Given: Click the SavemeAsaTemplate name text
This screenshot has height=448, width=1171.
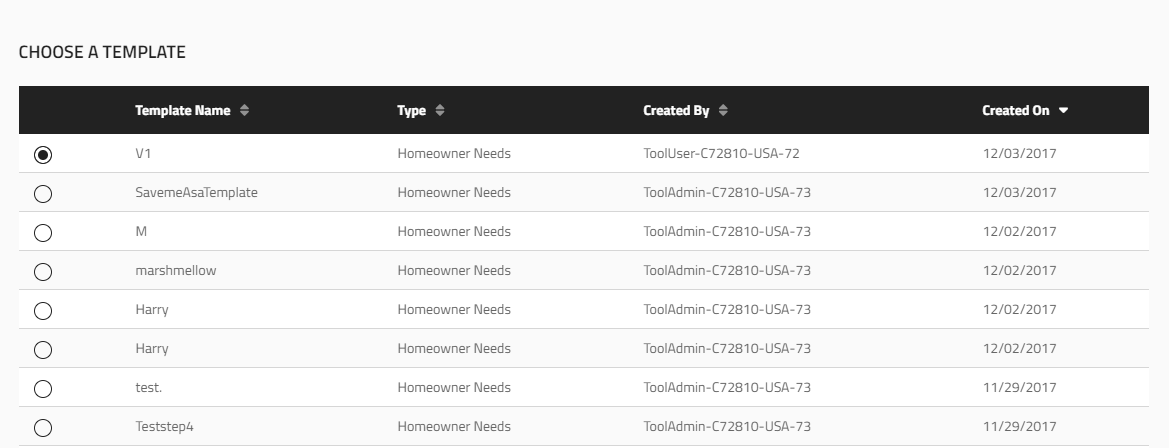Looking at the screenshot, I should (x=196, y=193).
